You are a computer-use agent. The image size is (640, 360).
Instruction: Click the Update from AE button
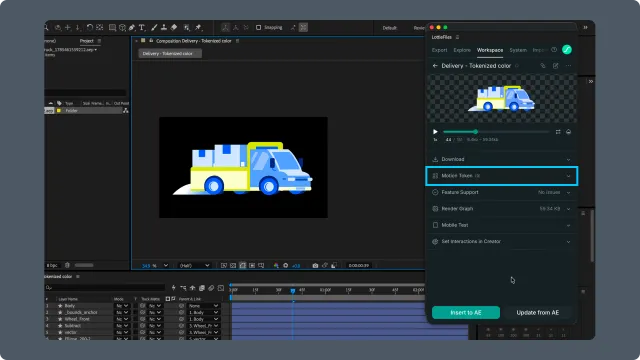(538, 313)
